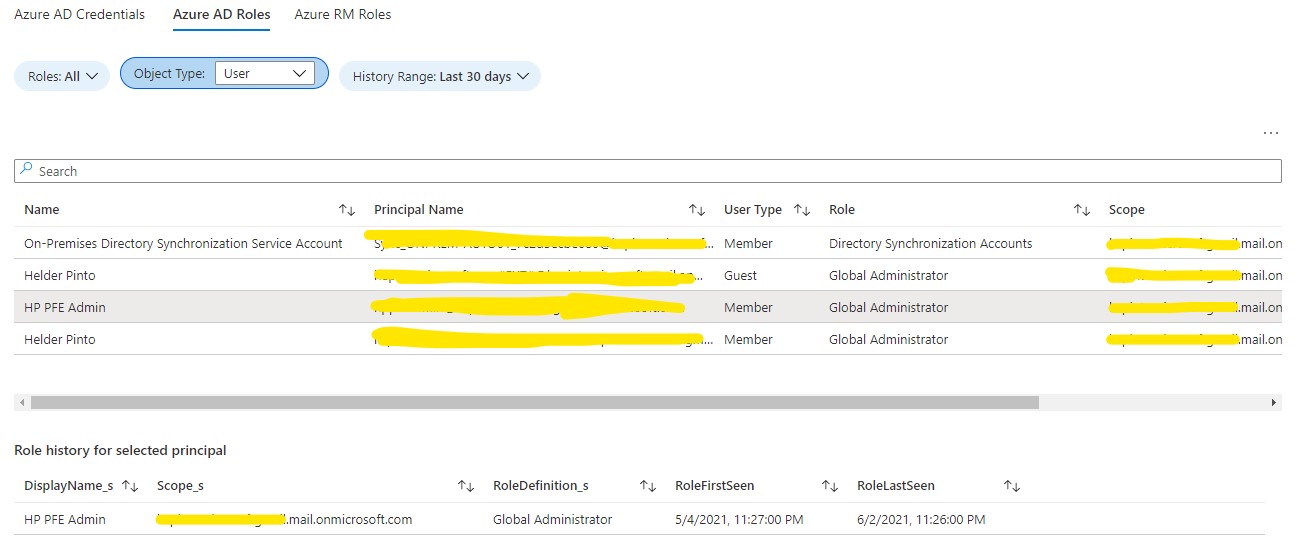Click the search magnifier icon
The height and width of the screenshot is (549, 1296).
click(x=27, y=170)
